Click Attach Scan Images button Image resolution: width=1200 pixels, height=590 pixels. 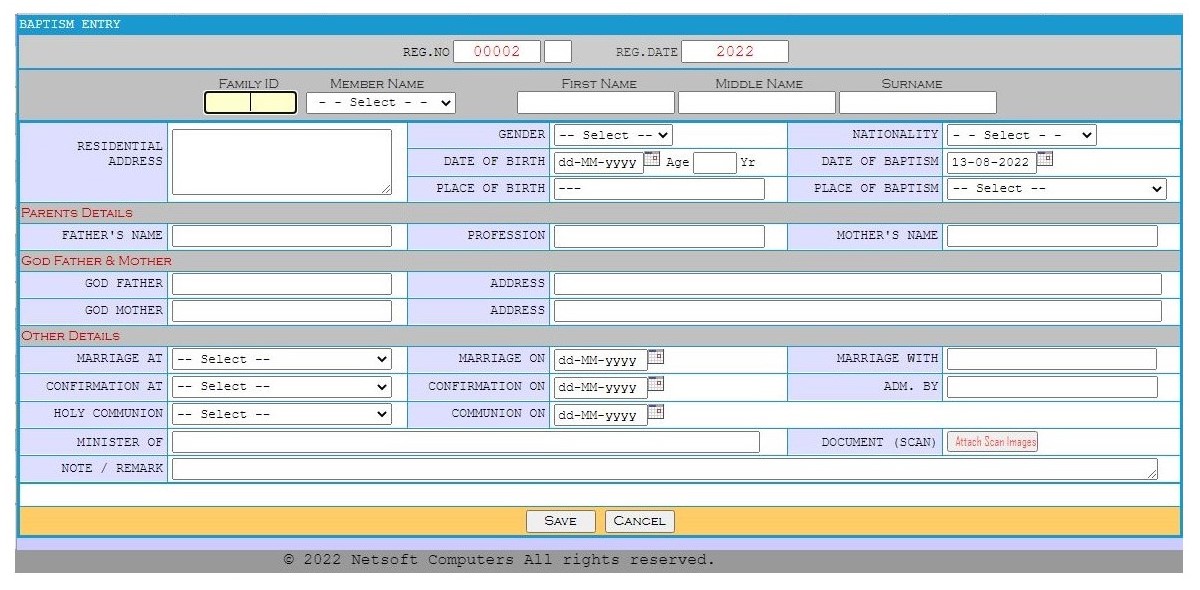994,442
